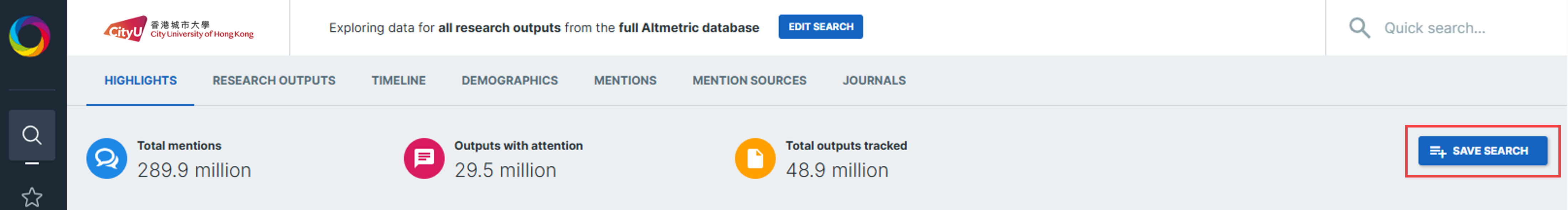Go to the Timeline tab
Screen dimensions: 1568x210
(398, 81)
